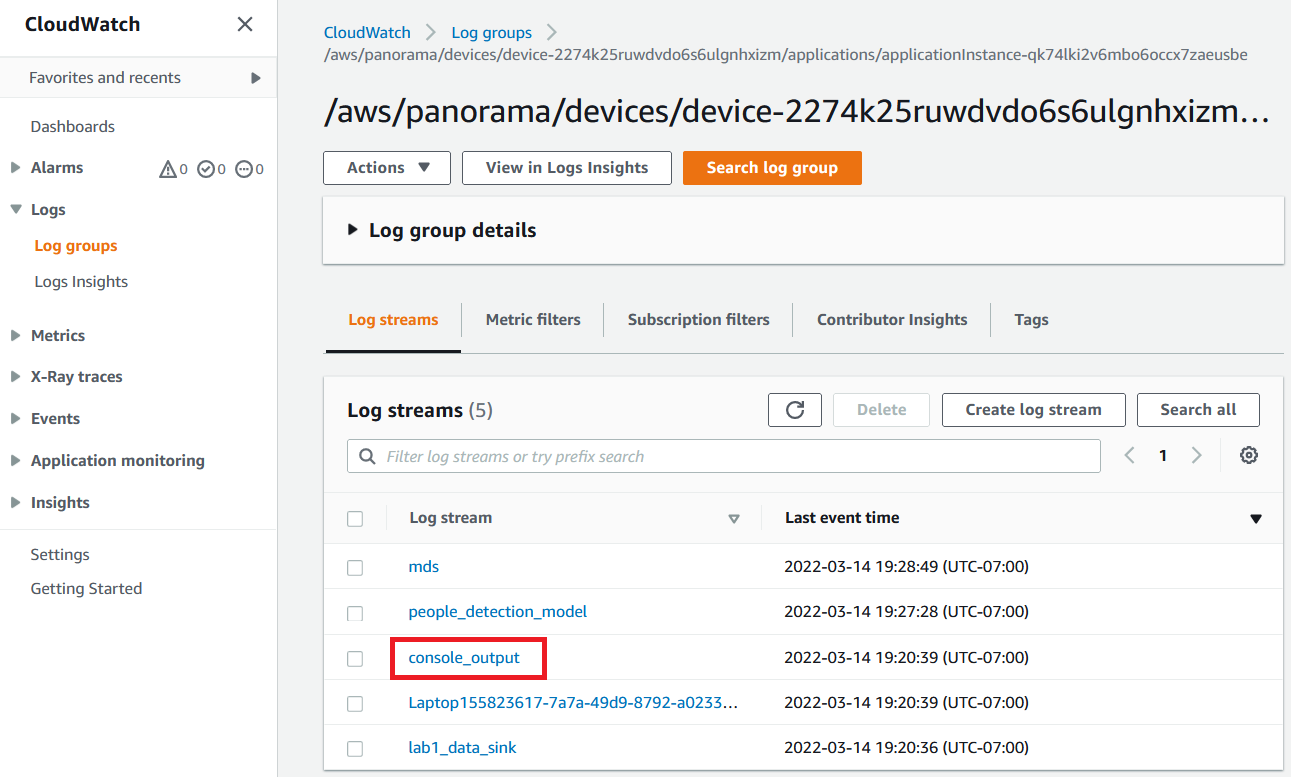This screenshot has width=1291, height=777.
Task: Click the Log stream column header
Action: pos(450,518)
